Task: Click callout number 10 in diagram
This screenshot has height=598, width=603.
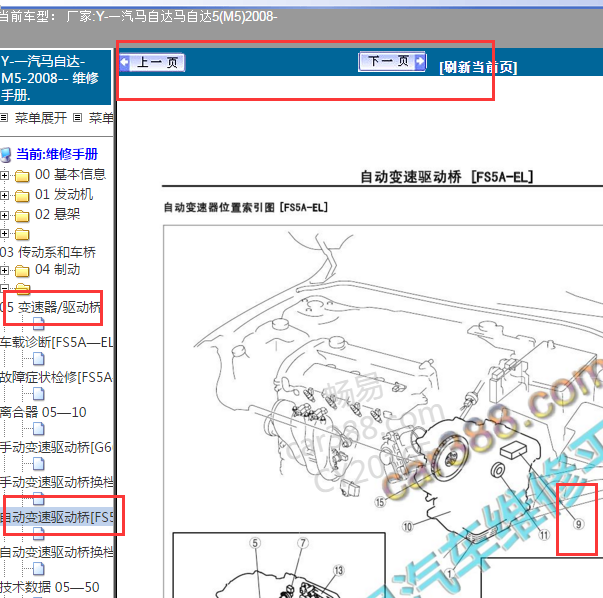Action: click(x=407, y=526)
